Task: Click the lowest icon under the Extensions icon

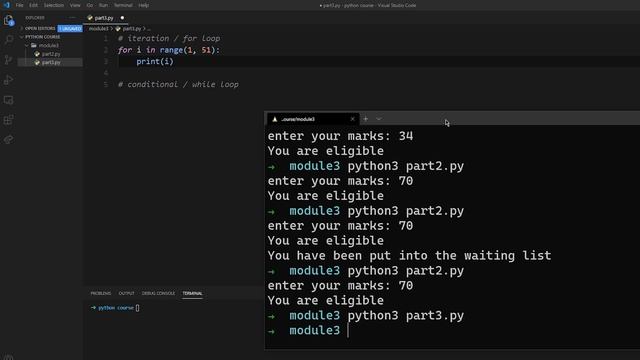Action: [9, 140]
